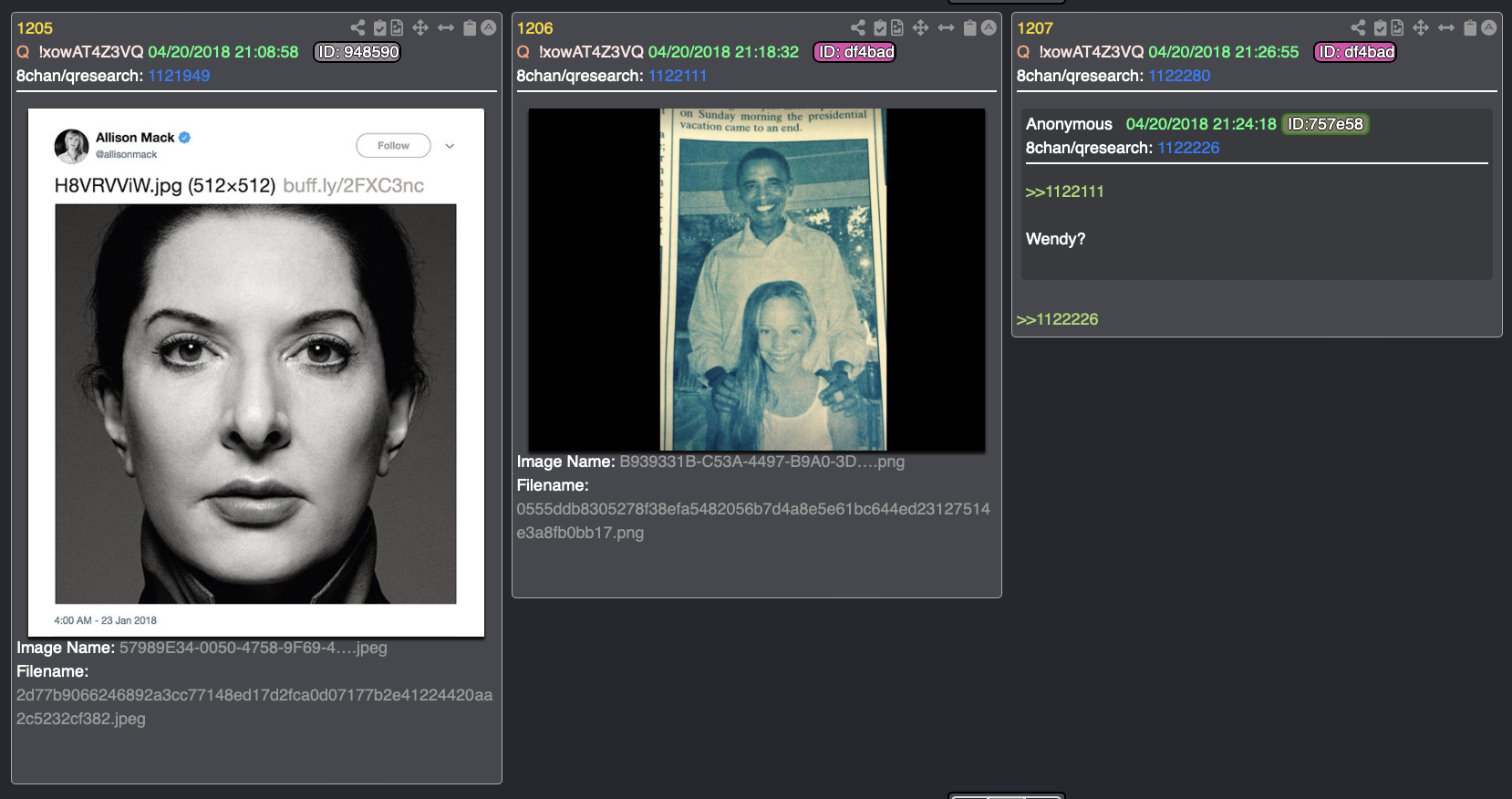1512x799 pixels.
Task: Click the horizontal arrows icon on post 1206
Action: [x=947, y=27]
